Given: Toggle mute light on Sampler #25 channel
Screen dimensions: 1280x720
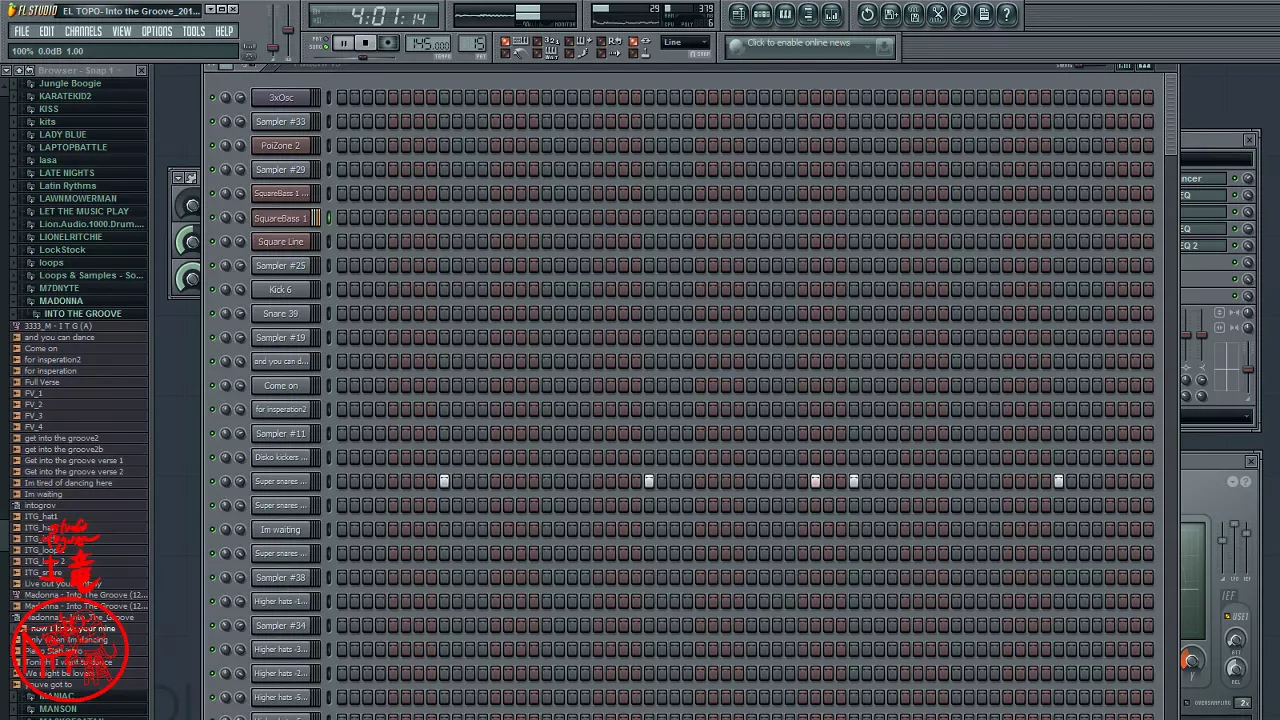Looking at the screenshot, I should point(212,265).
